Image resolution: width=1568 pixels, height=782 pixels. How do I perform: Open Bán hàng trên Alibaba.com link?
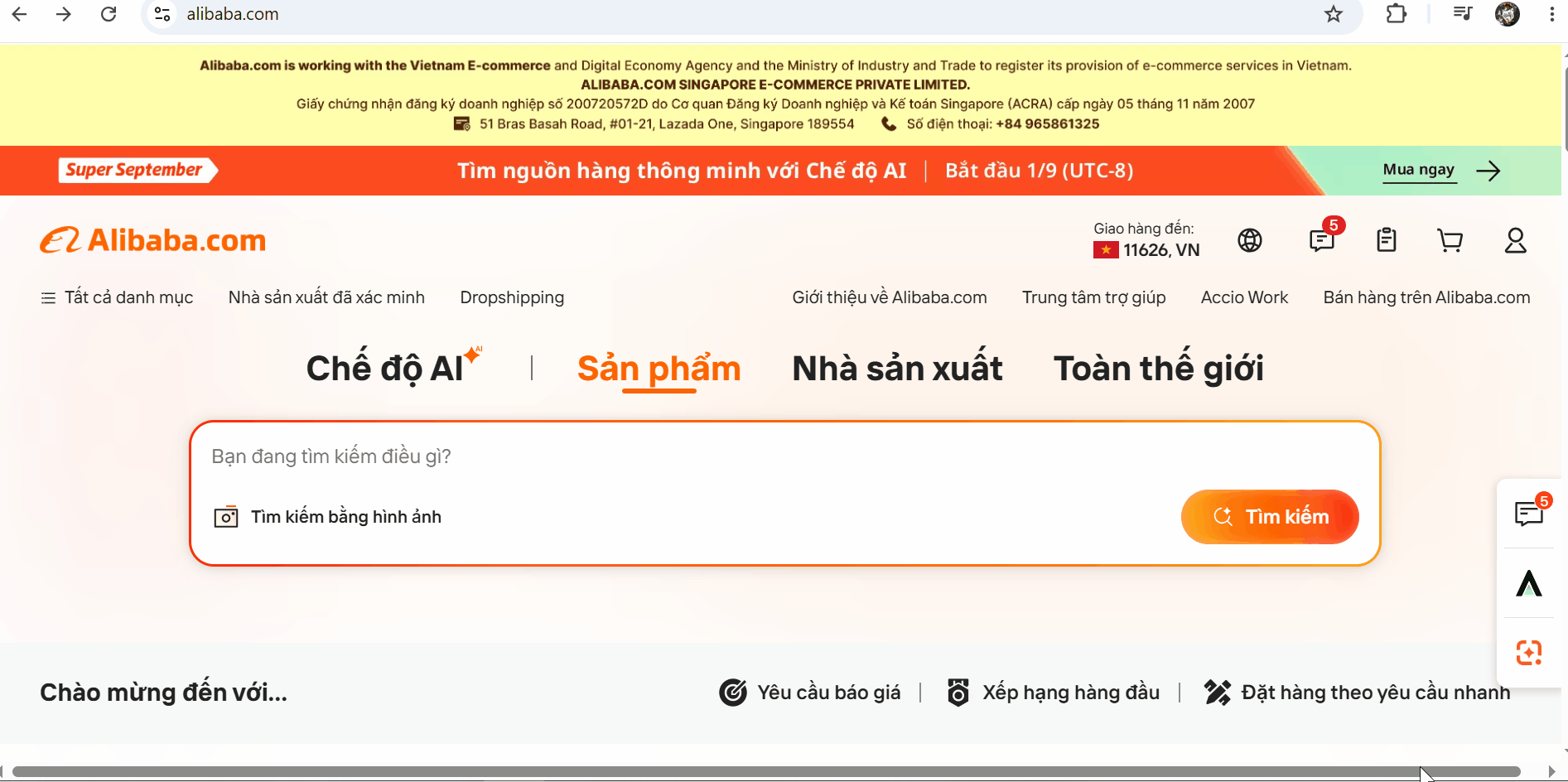click(1427, 297)
